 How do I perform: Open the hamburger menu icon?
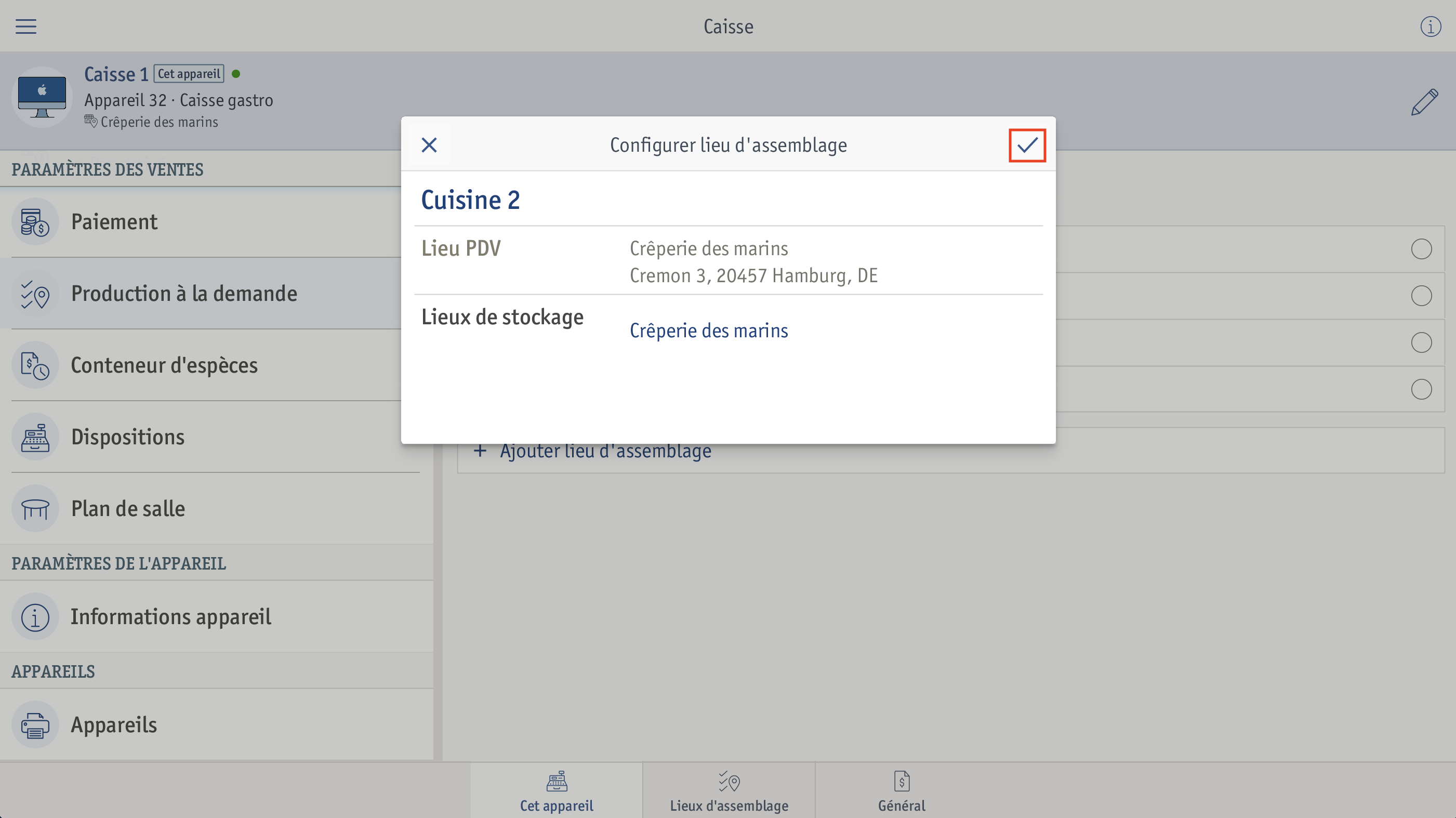click(25, 26)
